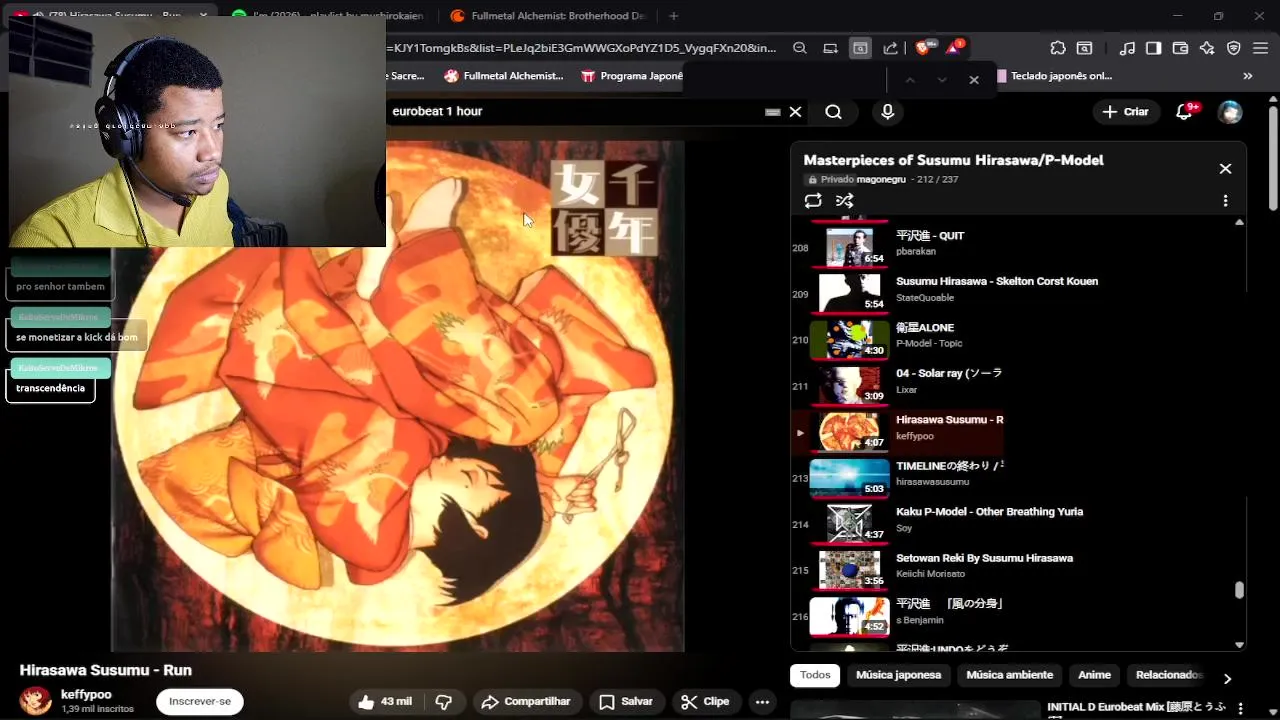Go to next find result arrow
Image resolution: width=1280 pixels, height=720 pixels.
point(942,80)
